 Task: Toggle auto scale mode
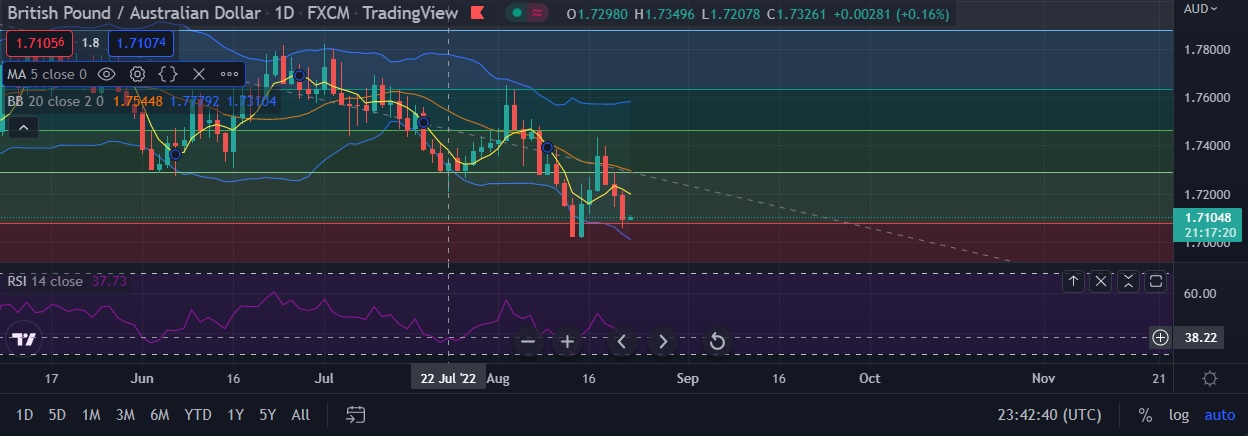[1219, 414]
